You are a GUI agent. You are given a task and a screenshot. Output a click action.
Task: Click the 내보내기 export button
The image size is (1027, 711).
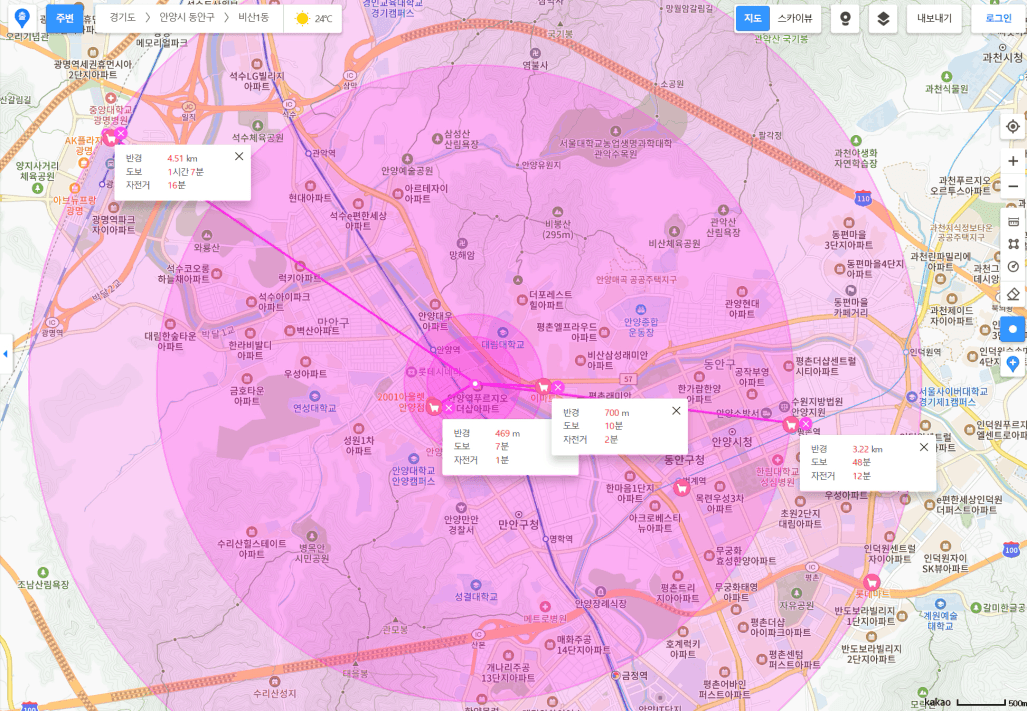coord(934,18)
